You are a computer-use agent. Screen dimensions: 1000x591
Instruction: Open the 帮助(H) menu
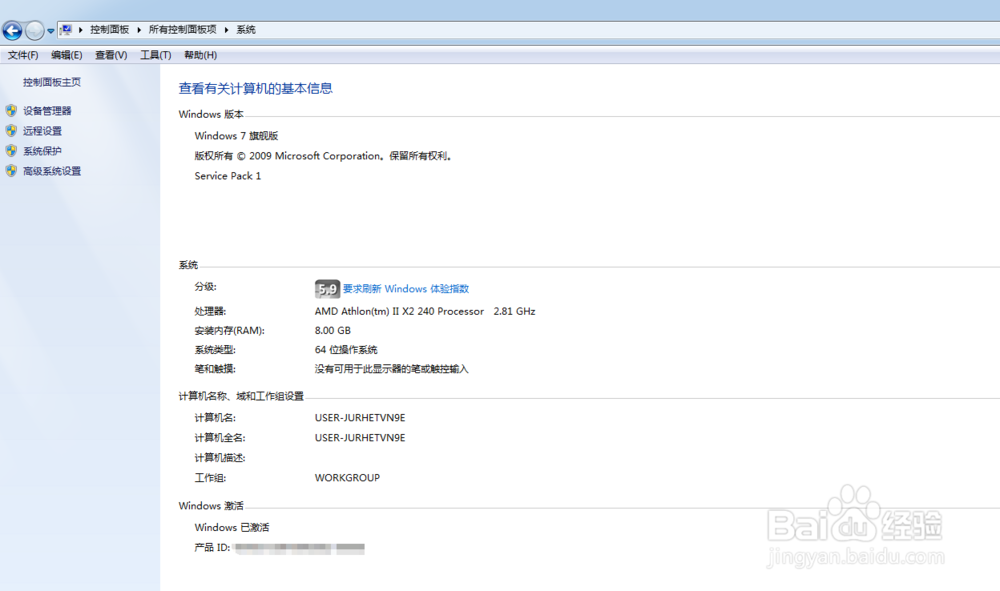pos(200,55)
